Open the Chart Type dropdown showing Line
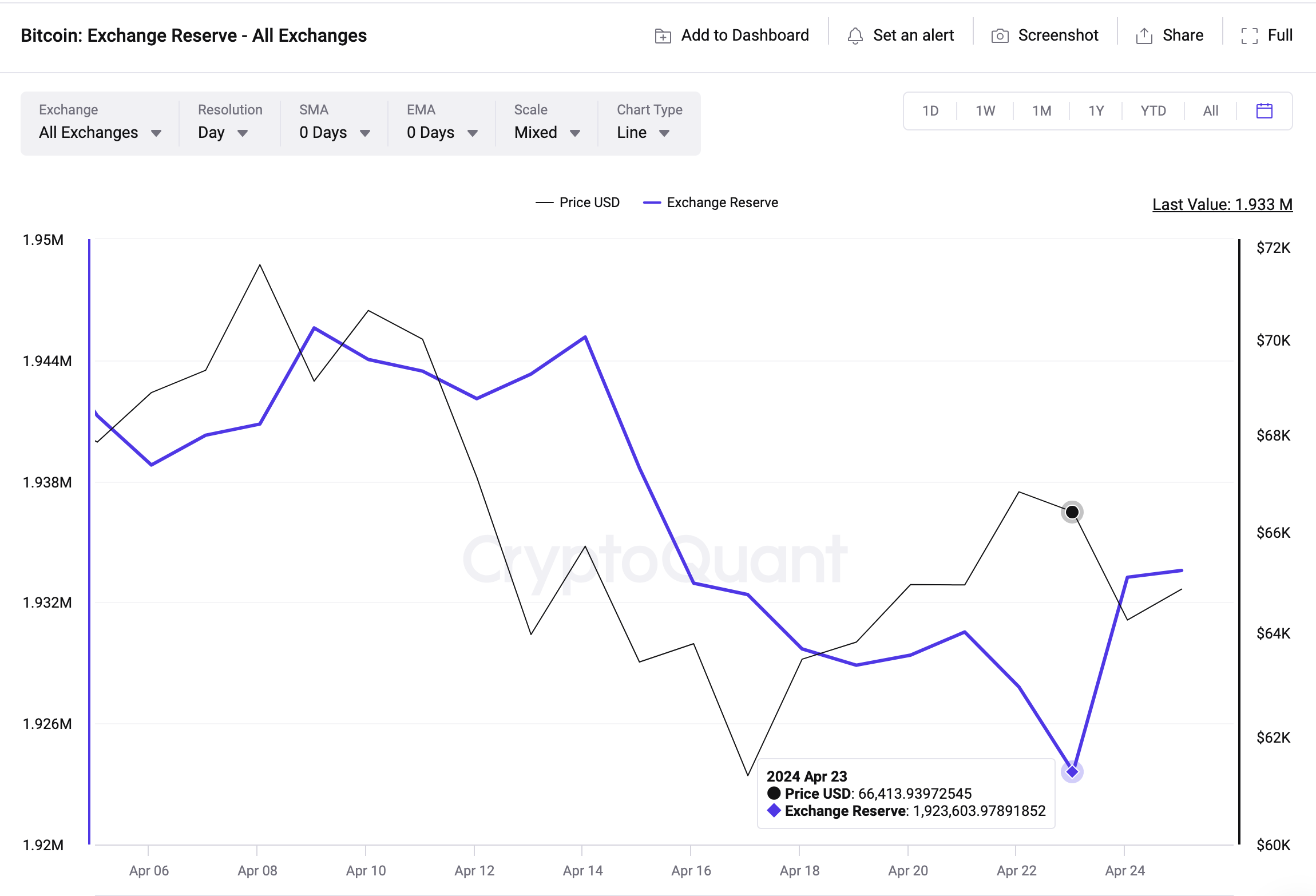Image resolution: width=1316 pixels, height=896 pixels. pyautogui.click(x=643, y=132)
